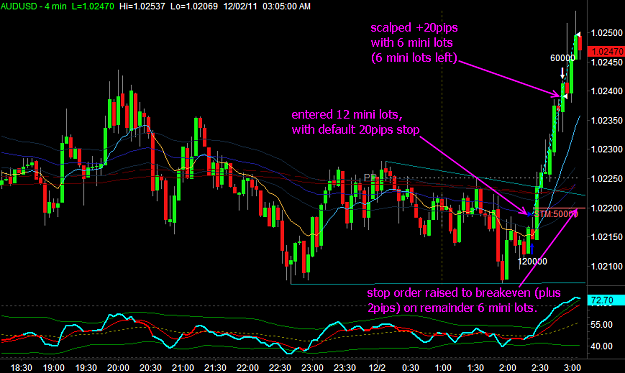625x373 pixels.
Task: Click the 21:30 time axis label
Action: (x=215, y=367)
